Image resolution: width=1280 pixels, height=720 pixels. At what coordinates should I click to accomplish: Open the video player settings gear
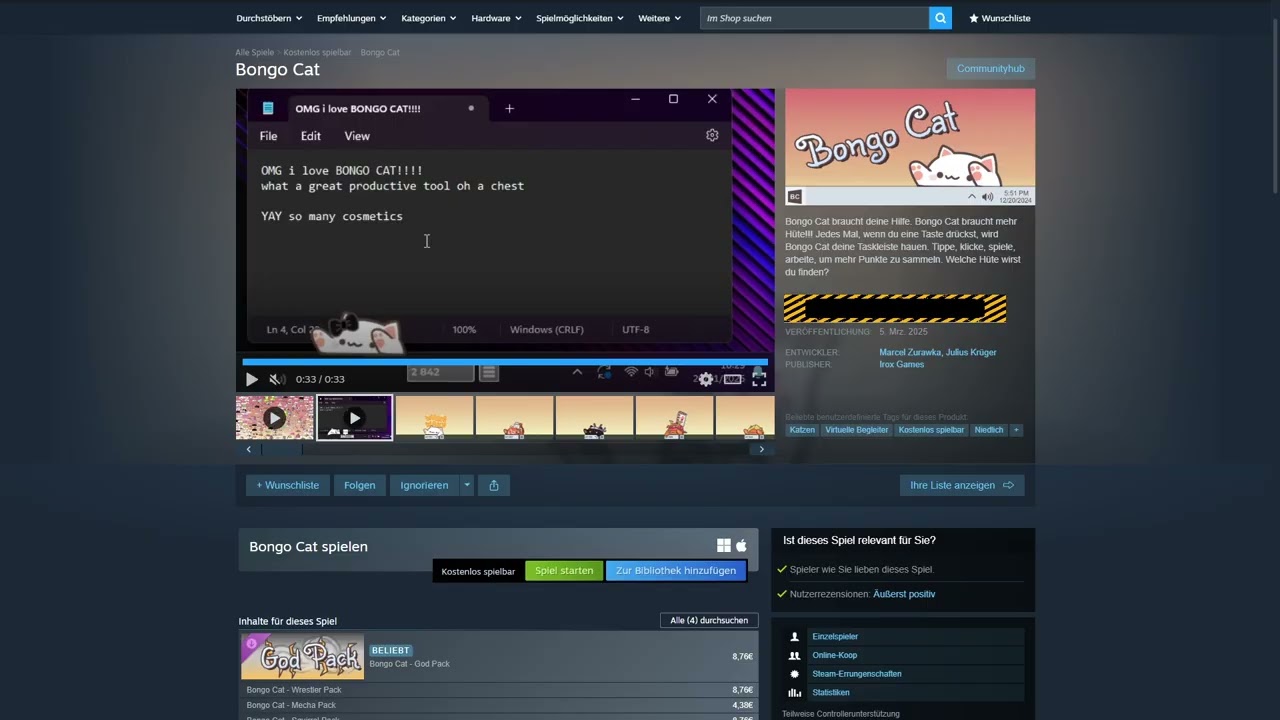(x=706, y=379)
